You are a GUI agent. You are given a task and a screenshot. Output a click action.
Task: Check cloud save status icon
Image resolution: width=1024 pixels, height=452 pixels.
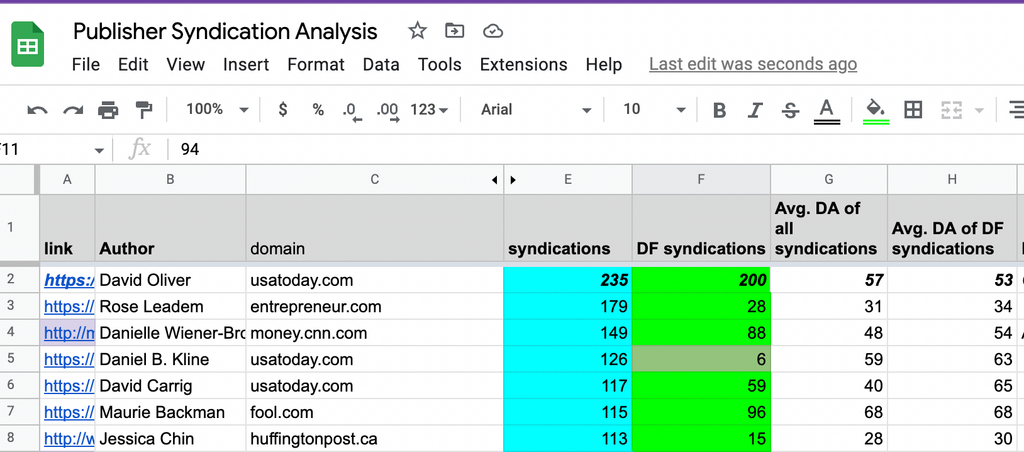(492, 31)
